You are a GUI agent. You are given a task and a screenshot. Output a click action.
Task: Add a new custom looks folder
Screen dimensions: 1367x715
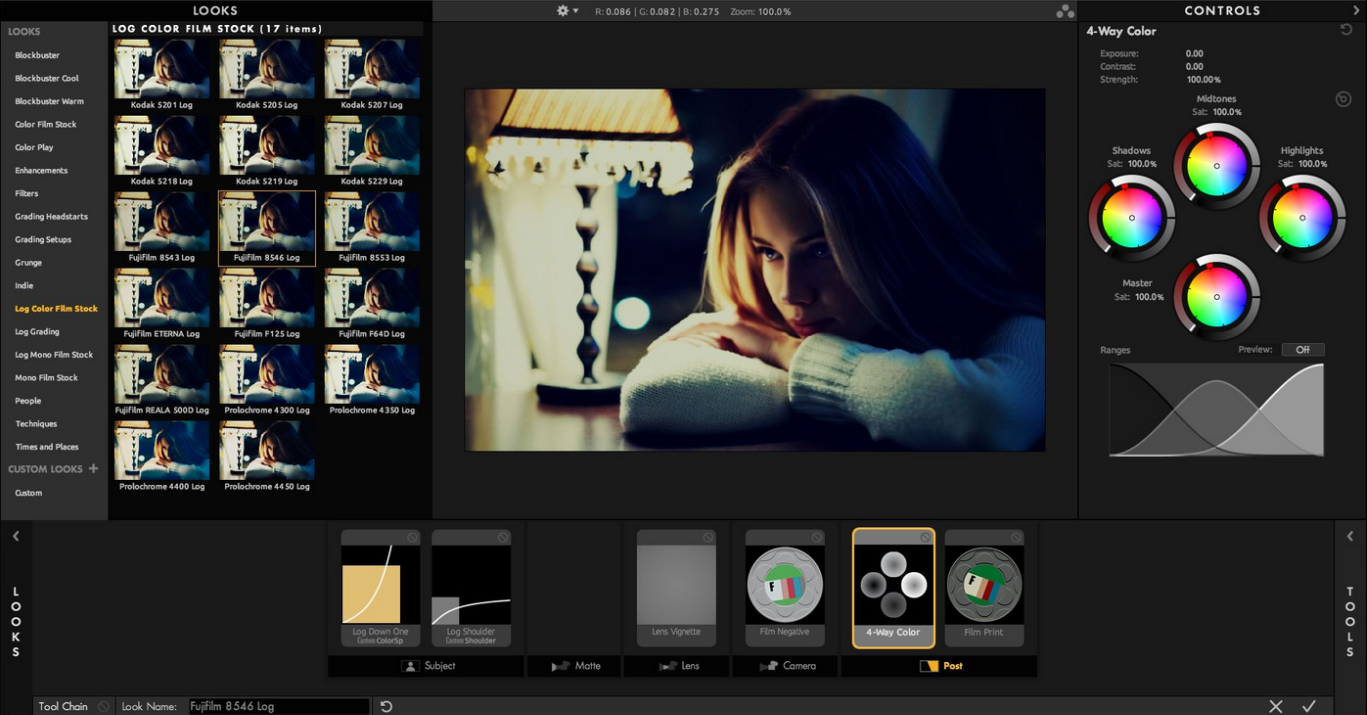(93, 468)
